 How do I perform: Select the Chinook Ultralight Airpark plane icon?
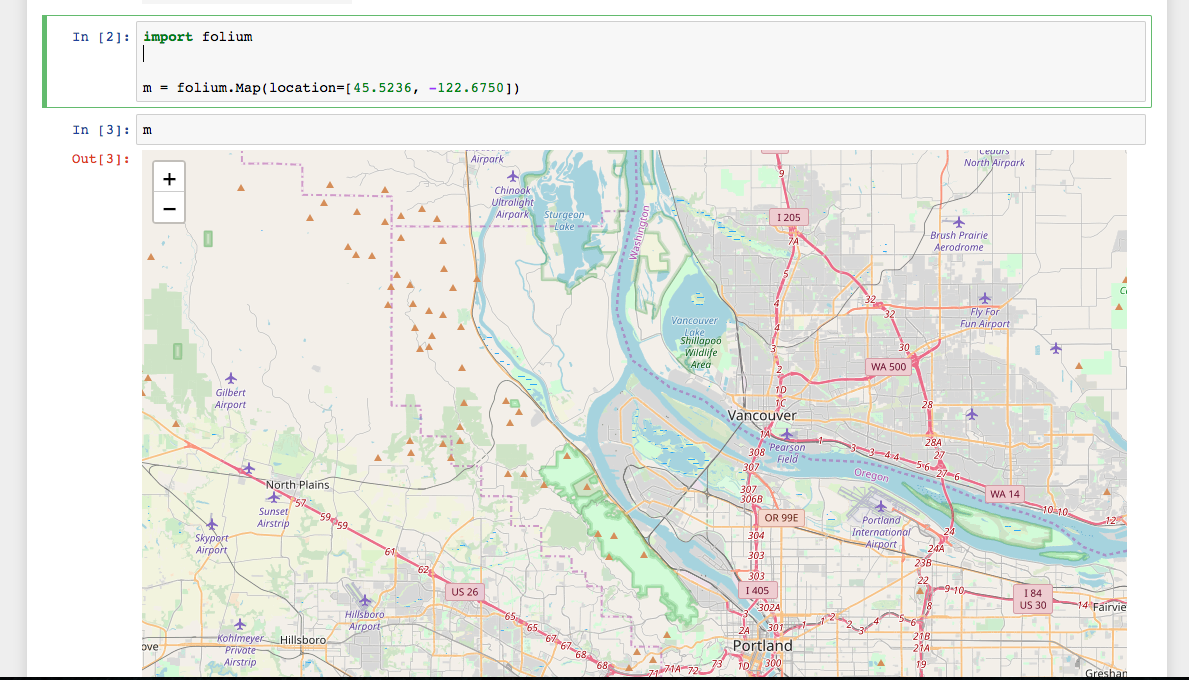[x=513, y=177]
